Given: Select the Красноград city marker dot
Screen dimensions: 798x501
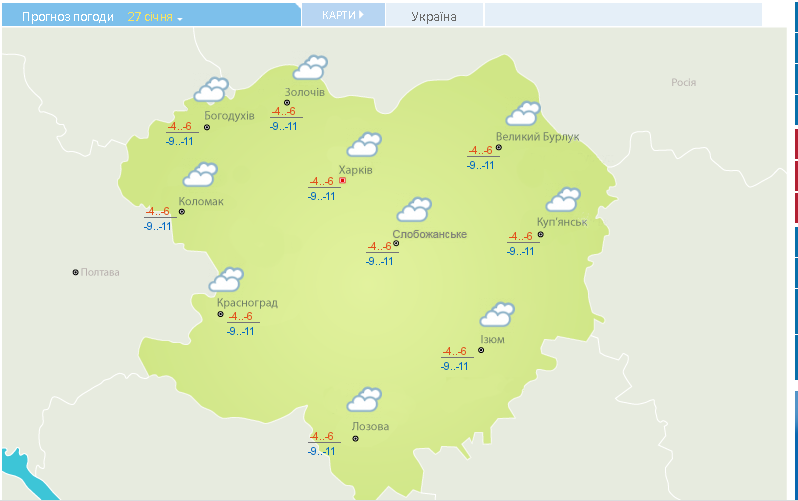Looking at the screenshot, I should coord(220,314).
